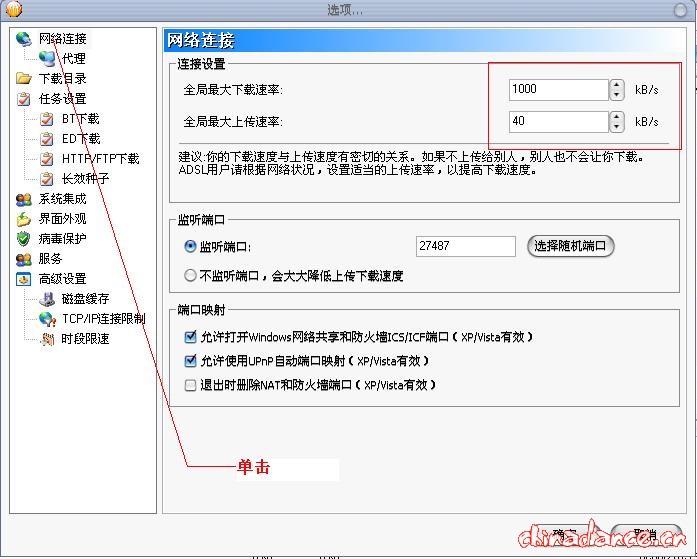
Task: Click the 监听端口 number input field
Action: tap(465, 246)
